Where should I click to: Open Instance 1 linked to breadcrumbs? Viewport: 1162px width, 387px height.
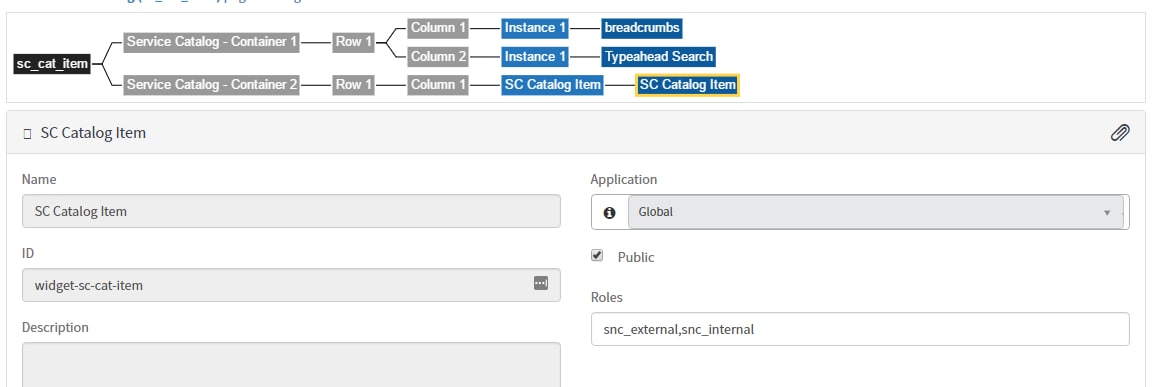coord(535,28)
